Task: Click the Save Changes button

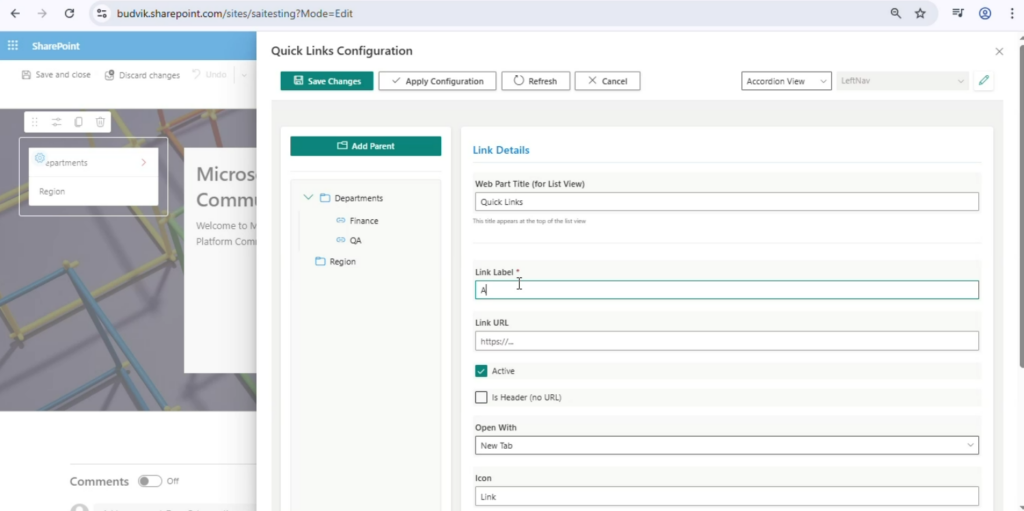Action: (x=327, y=81)
